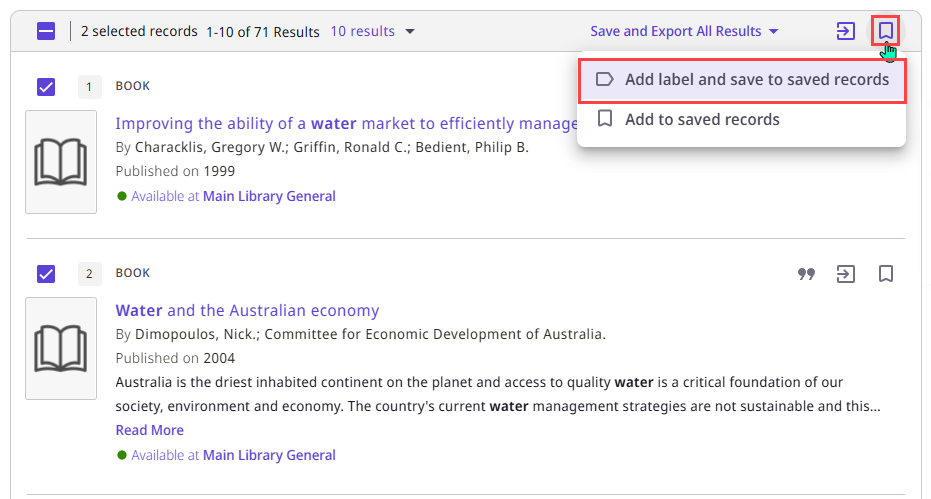Click the 2 selected records text
Viewport: 931px width, 499px height.
tap(139, 31)
